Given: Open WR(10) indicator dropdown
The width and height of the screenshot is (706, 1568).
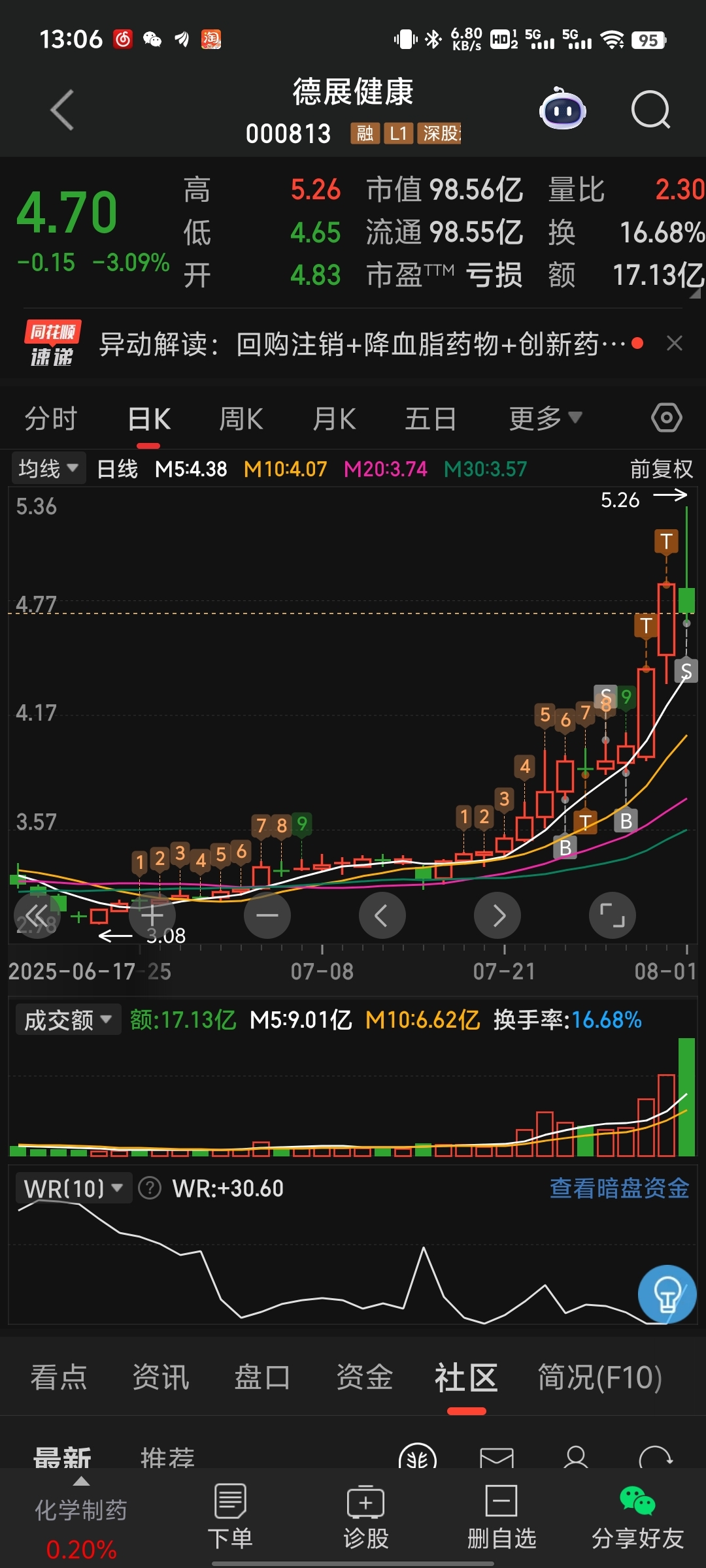Looking at the screenshot, I should tap(73, 1188).
